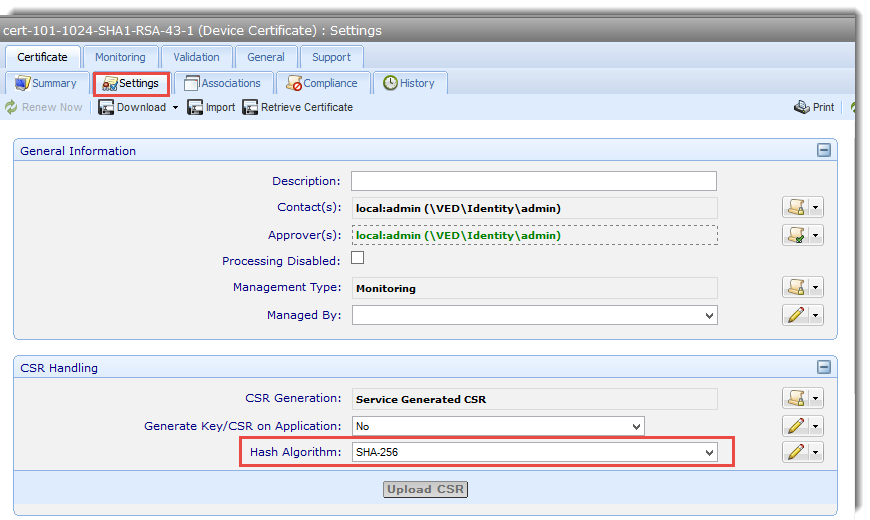
Task: Click the Import toolbar icon
Action: click(195, 107)
